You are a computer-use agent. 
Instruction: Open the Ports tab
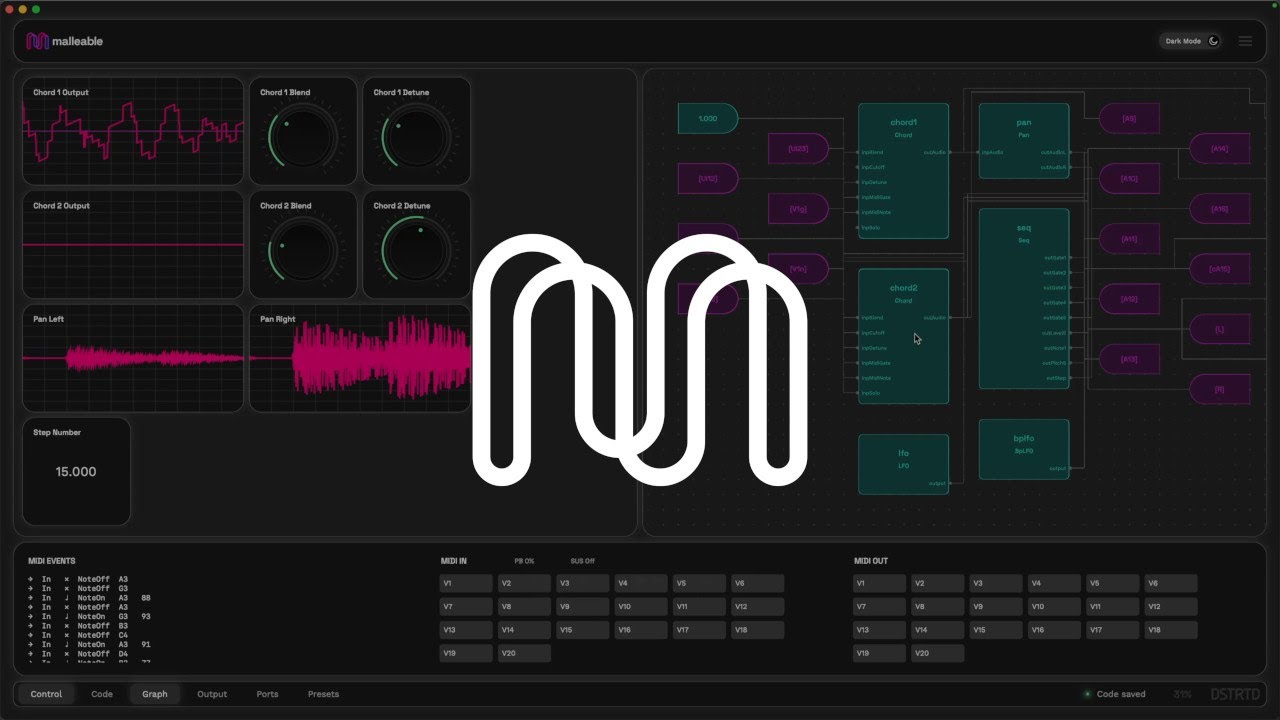point(267,694)
